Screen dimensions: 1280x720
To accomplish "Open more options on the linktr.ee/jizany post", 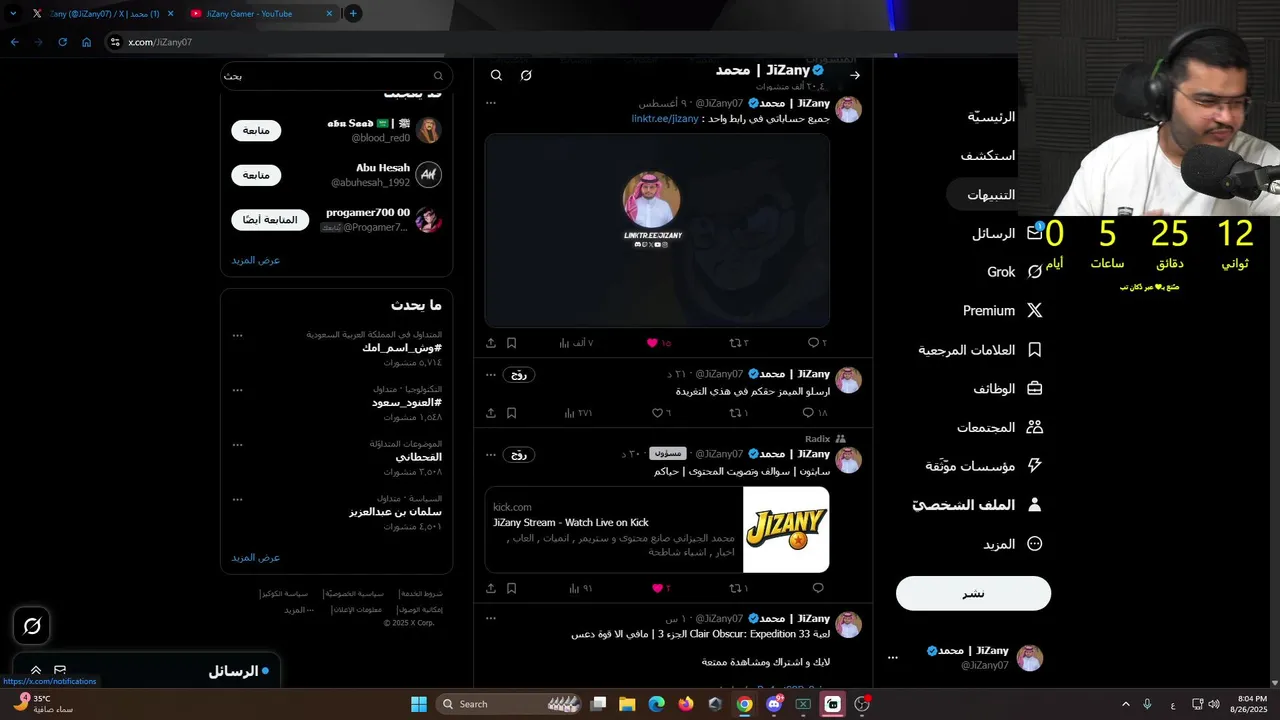I will coord(490,103).
